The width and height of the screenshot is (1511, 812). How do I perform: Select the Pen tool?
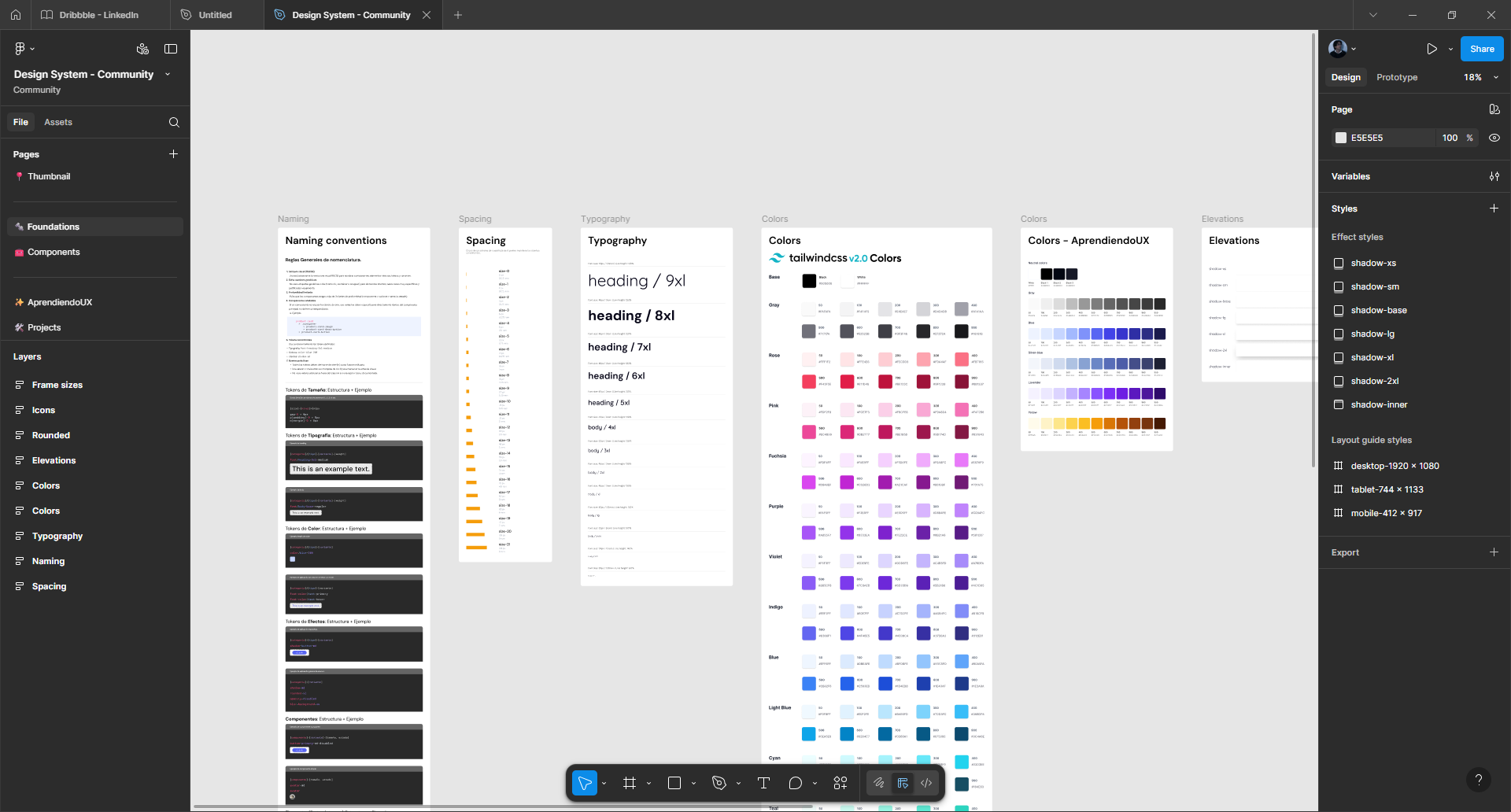pos(719,783)
